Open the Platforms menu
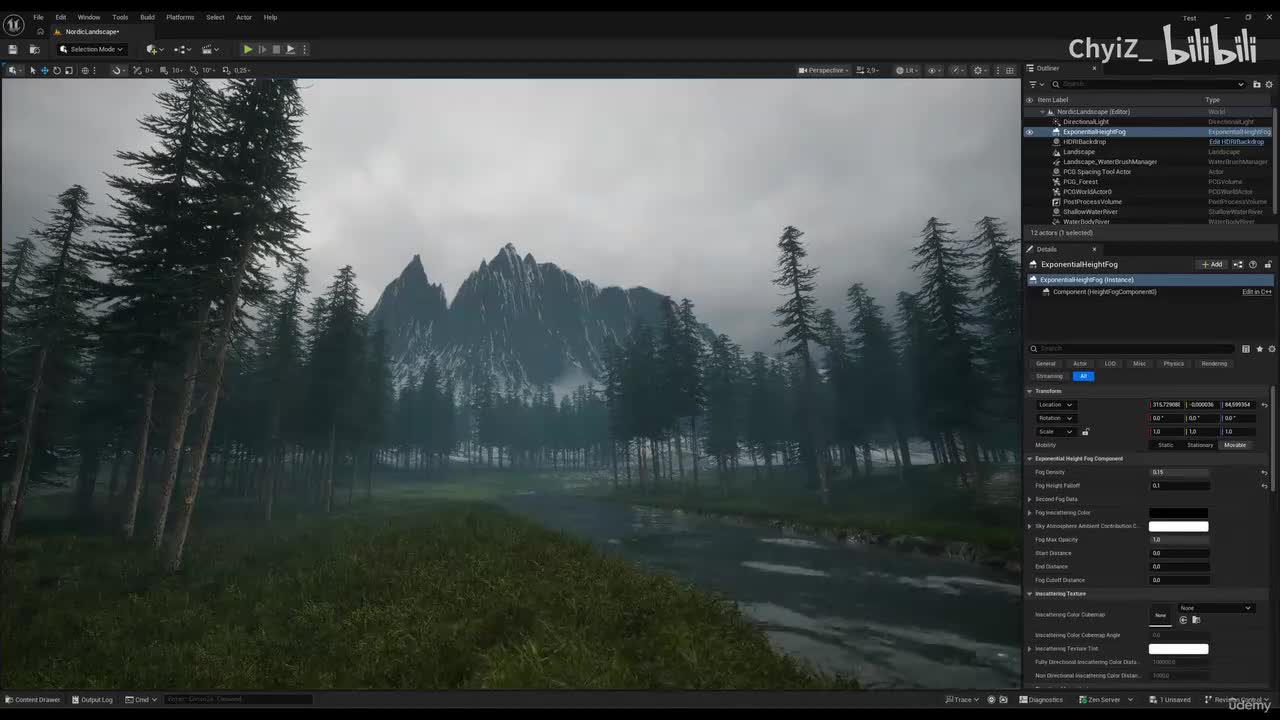The image size is (1280, 720). point(180,17)
